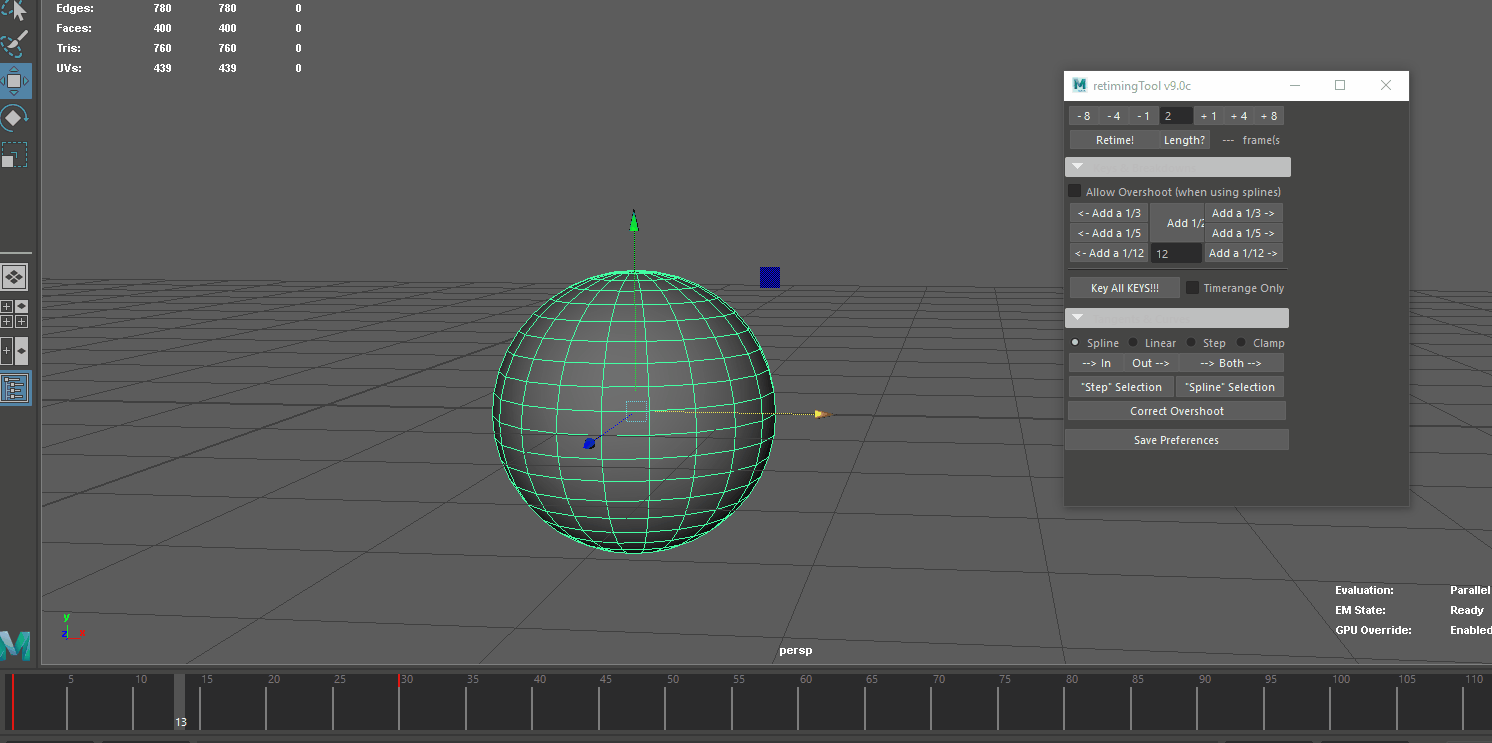The width and height of the screenshot is (1492, 743).
Task: Check the Timerange Only box
Action: click(1193, 288)
